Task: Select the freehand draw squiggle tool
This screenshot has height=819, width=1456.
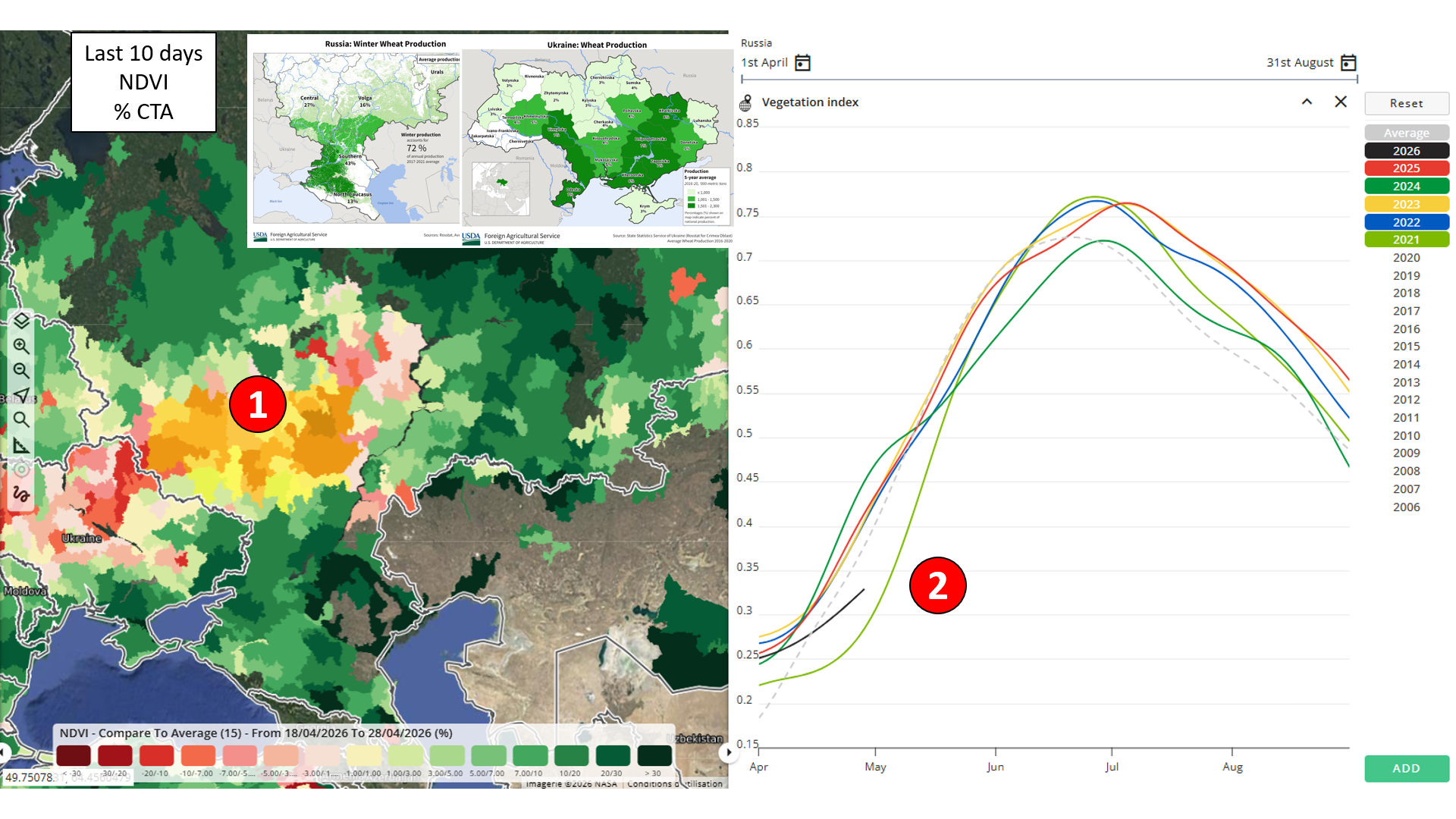Action: (21, 494)
